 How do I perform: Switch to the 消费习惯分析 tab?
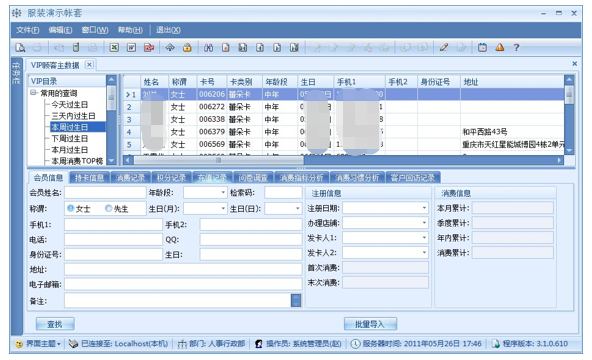point(357,177)
